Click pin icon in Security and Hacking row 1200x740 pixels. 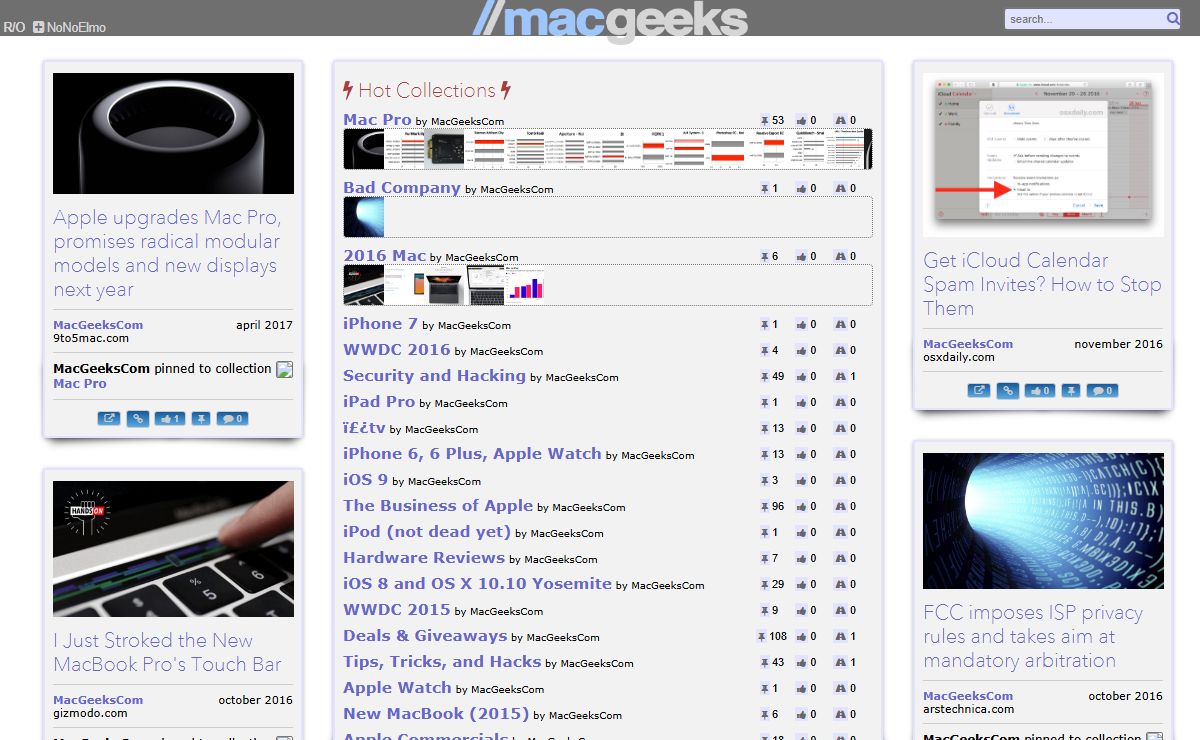(x=765, y=376)
